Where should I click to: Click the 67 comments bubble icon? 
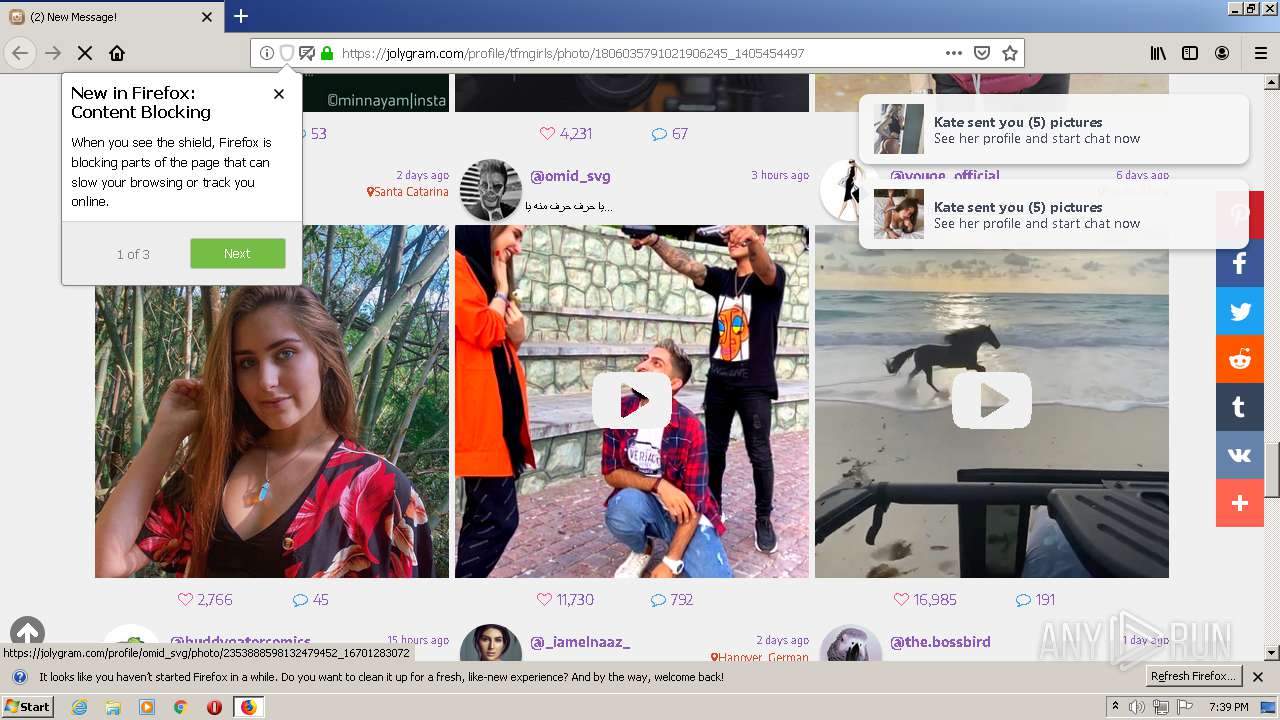click(659, 134)
